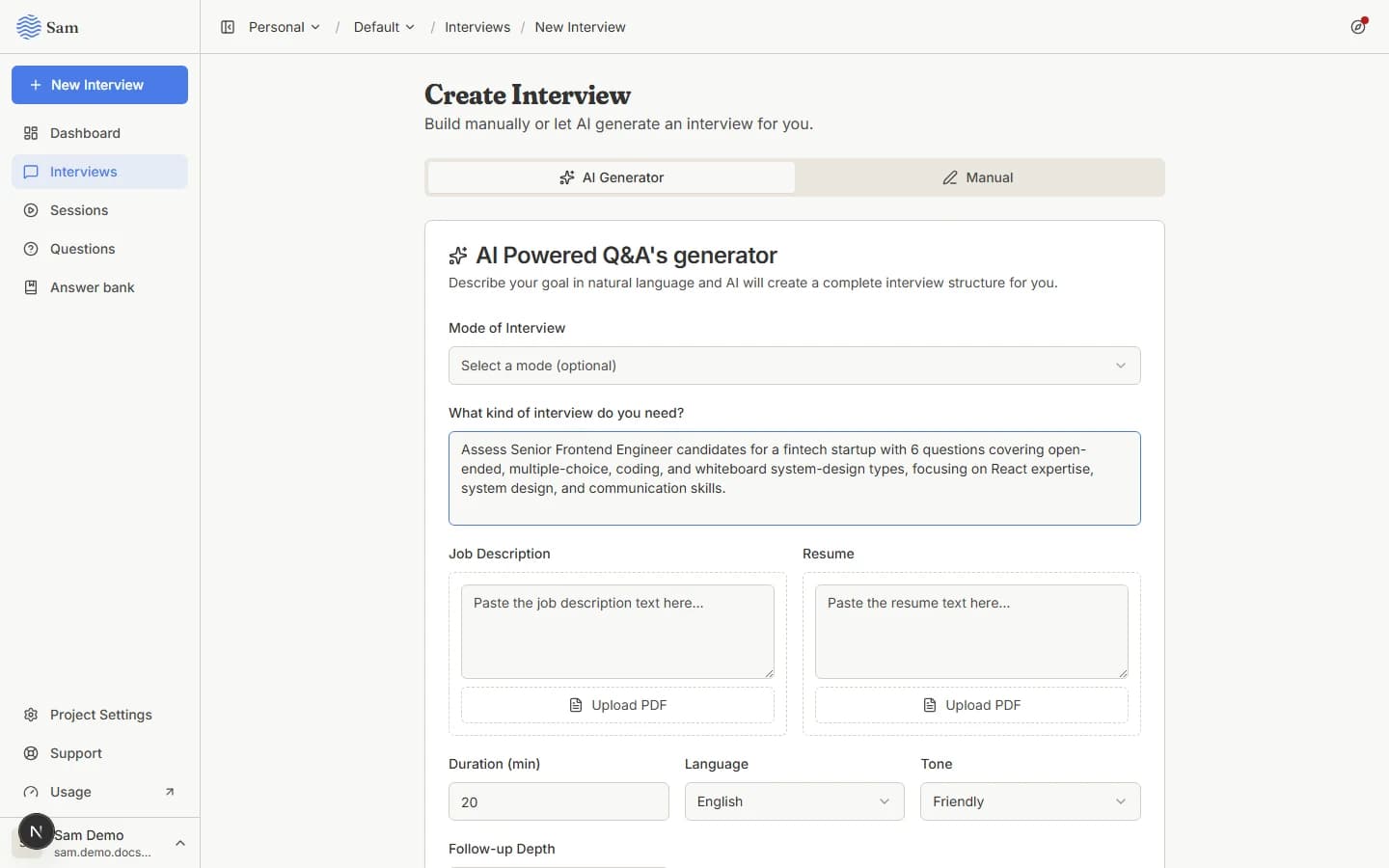Click the Interviews chat bubble icon
The height and width of the screenshot is (868, 1389).
[x=31, y=172]
